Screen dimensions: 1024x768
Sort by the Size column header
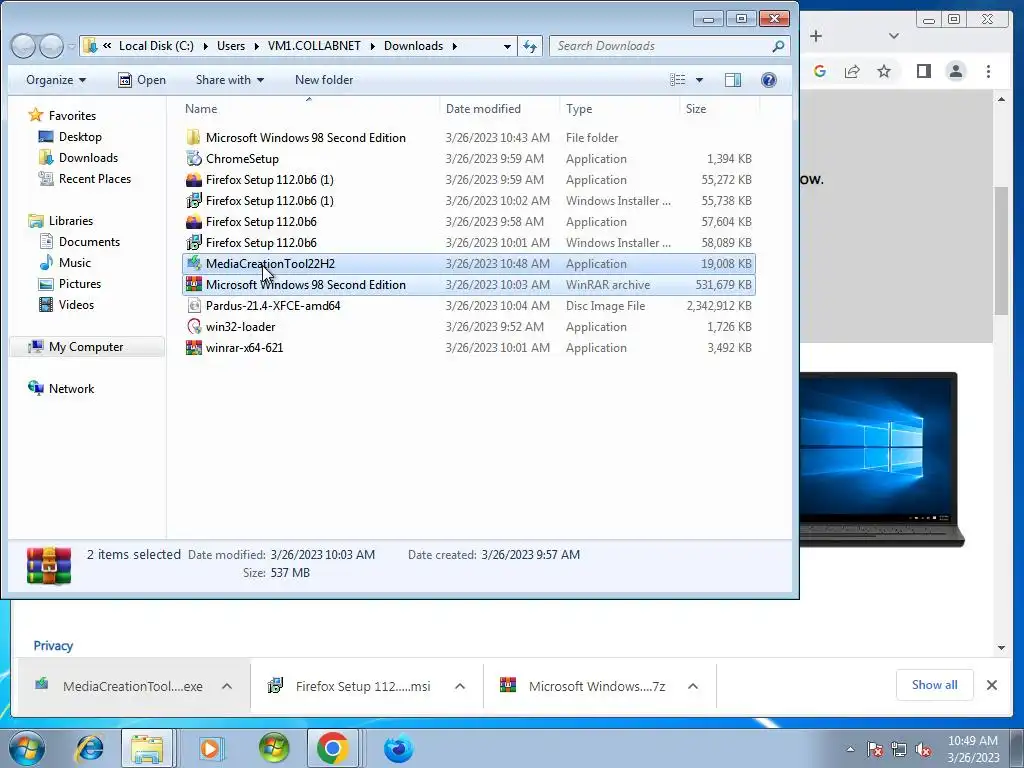point(719,109)
